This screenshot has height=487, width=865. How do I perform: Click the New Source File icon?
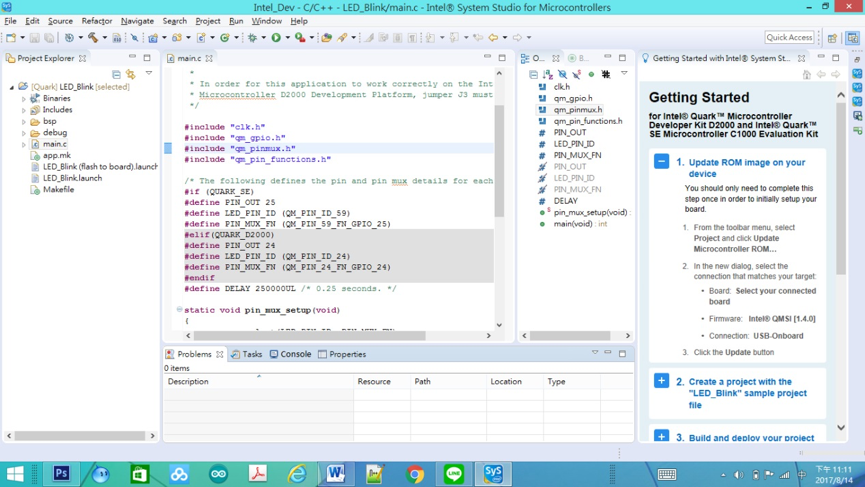(x=201, y=38)
